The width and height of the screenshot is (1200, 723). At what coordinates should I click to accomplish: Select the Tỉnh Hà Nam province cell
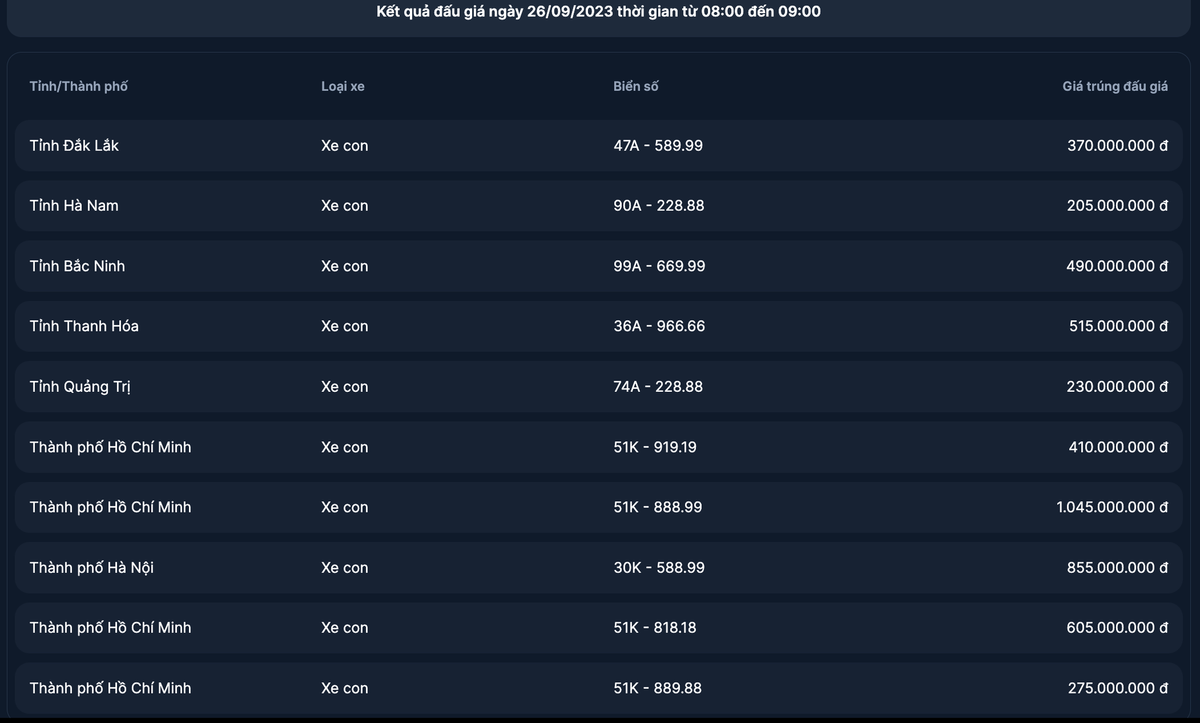click(74, 206)
